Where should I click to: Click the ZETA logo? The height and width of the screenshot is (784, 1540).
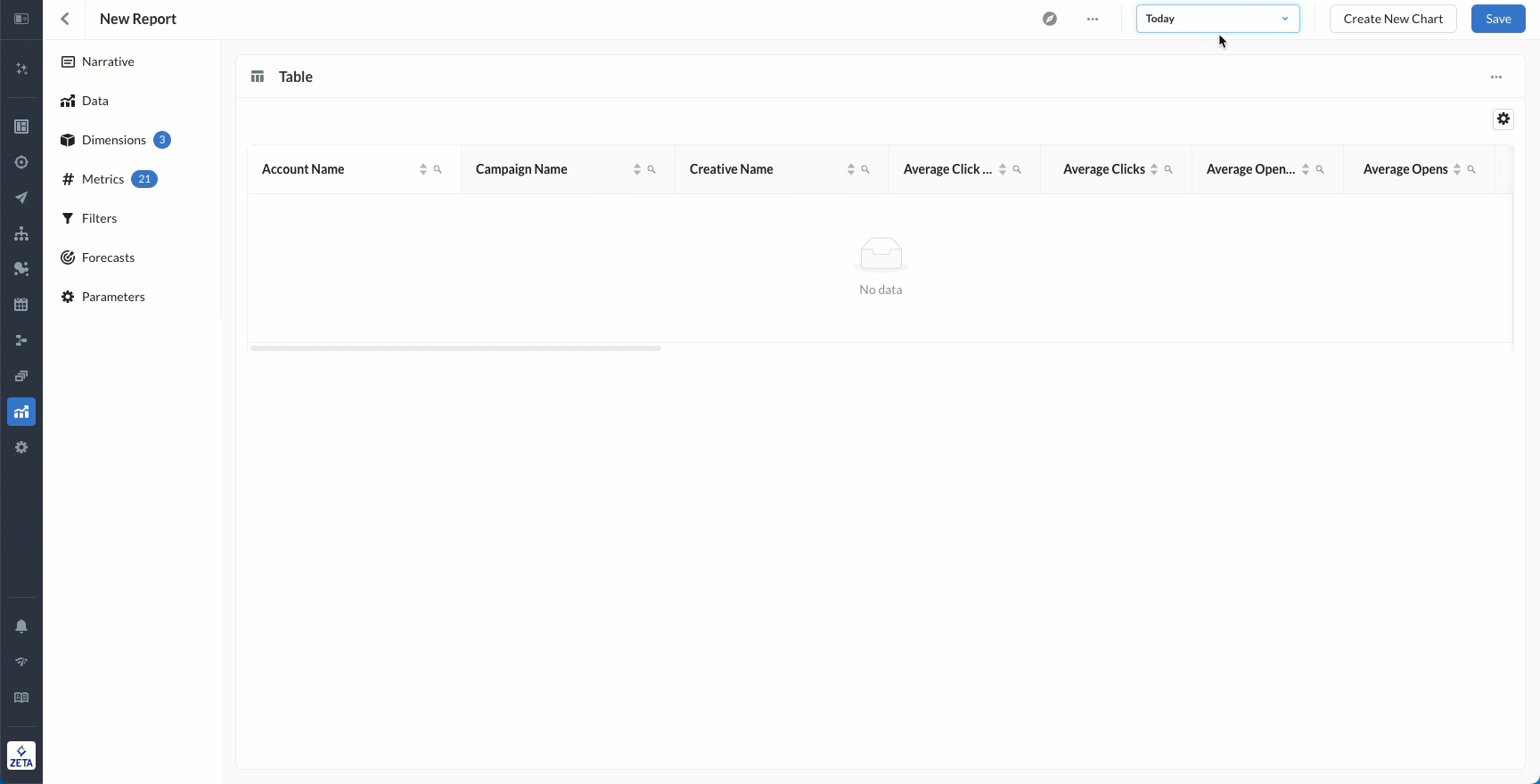click(x=21, y=755)
